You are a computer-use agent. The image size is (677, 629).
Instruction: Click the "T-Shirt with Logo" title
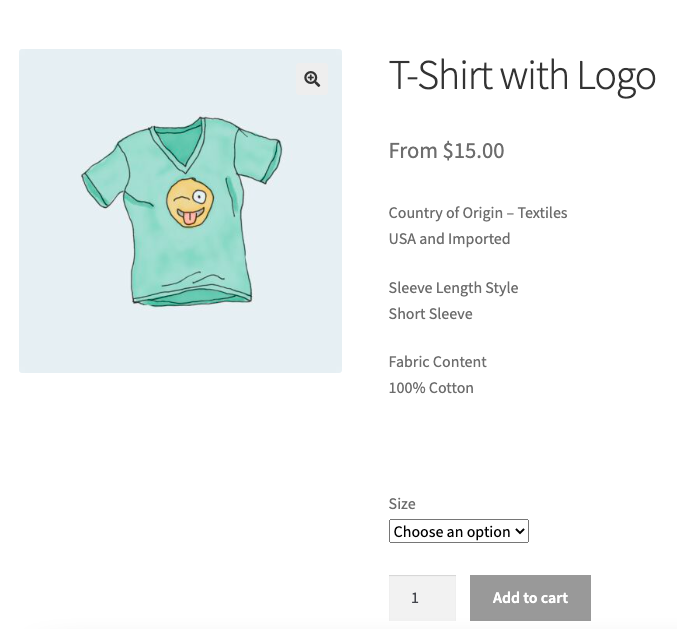[521, 77]
